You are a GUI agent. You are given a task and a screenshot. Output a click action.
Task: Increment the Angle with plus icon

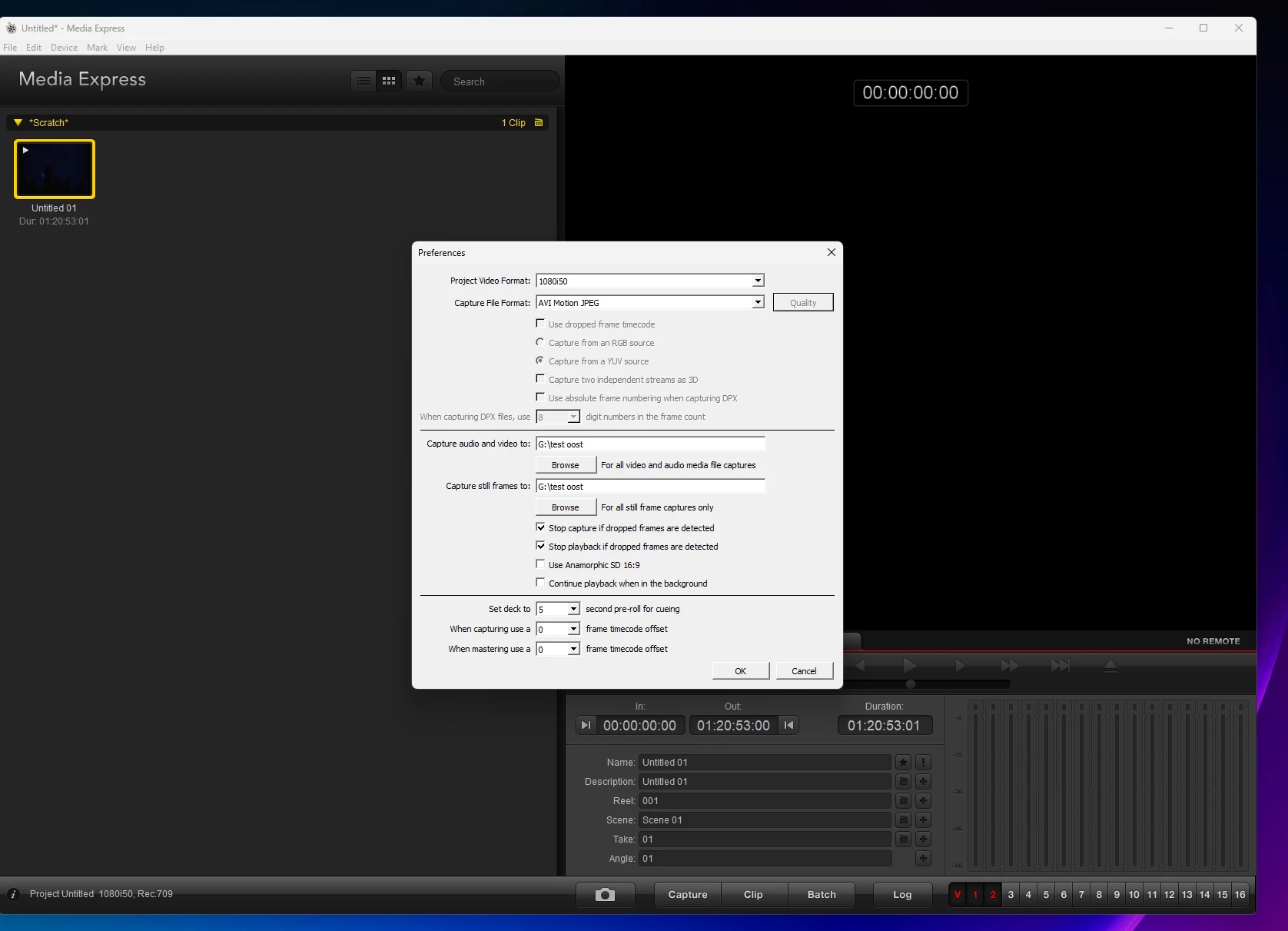923,858
